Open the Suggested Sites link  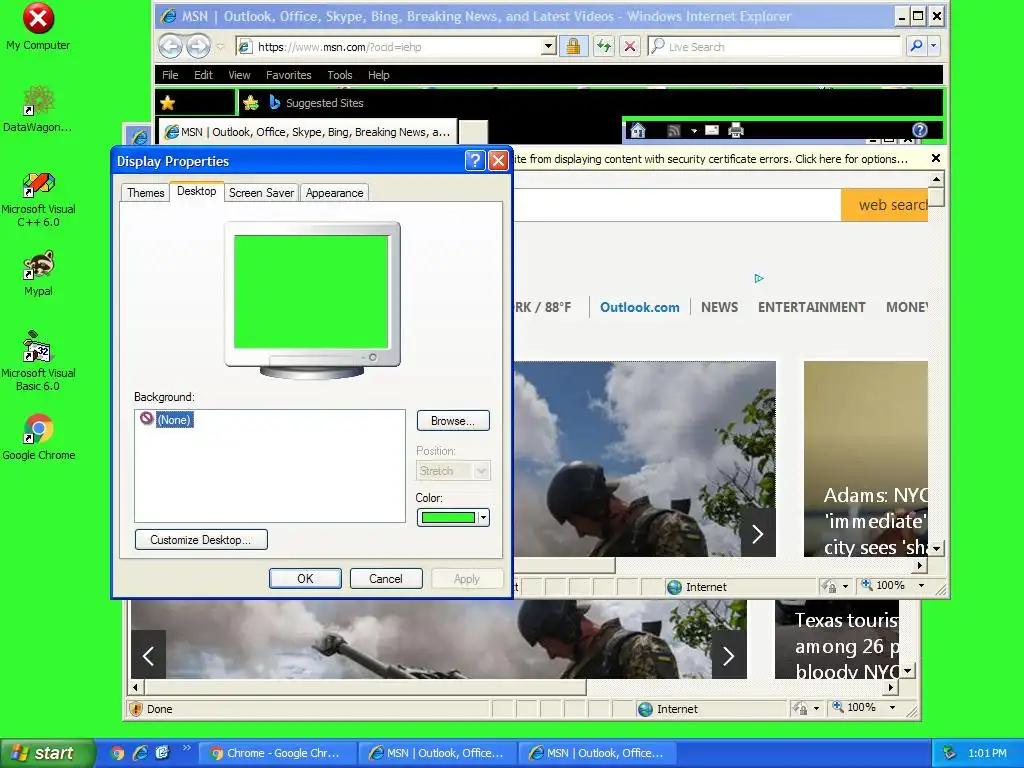tap(316, 103)
